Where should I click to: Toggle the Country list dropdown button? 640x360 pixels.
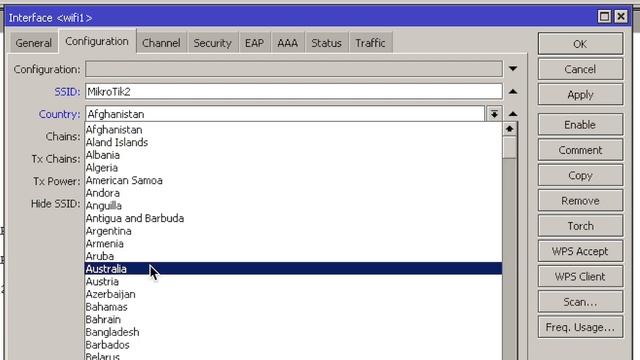pos(494,114)
